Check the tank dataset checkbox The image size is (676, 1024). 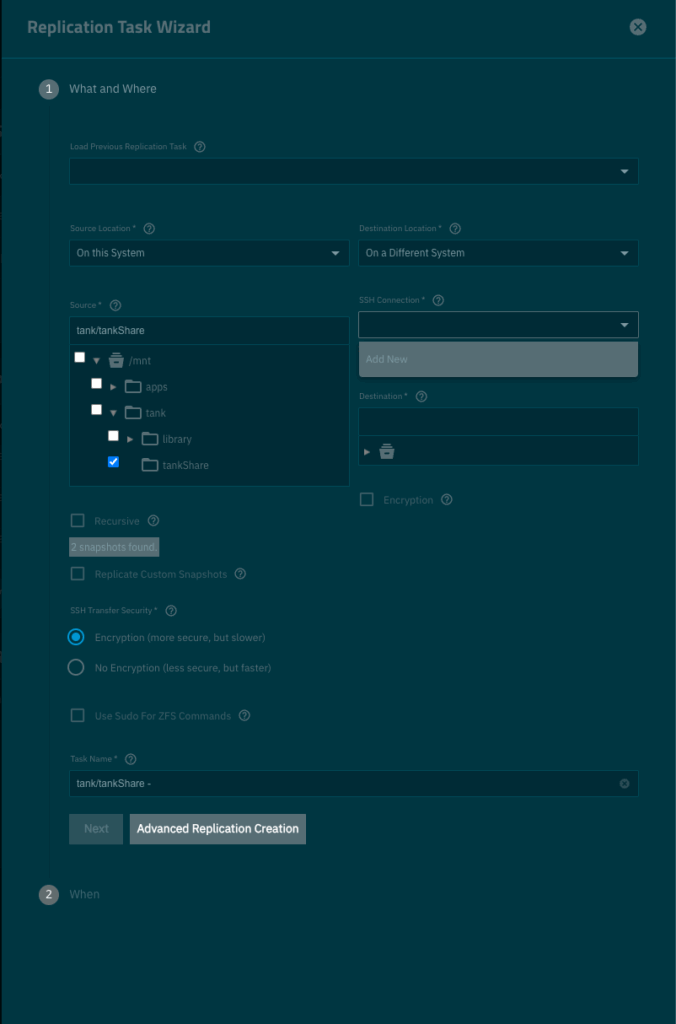tap(97, 409)
